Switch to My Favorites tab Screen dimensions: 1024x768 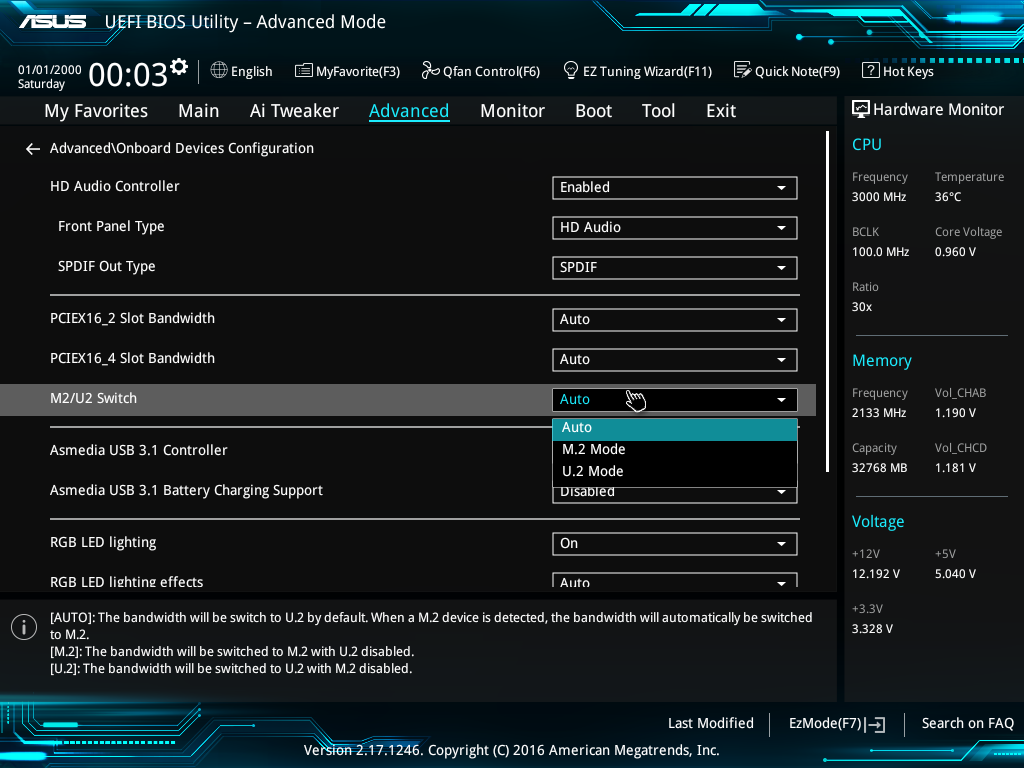[96, 111]
